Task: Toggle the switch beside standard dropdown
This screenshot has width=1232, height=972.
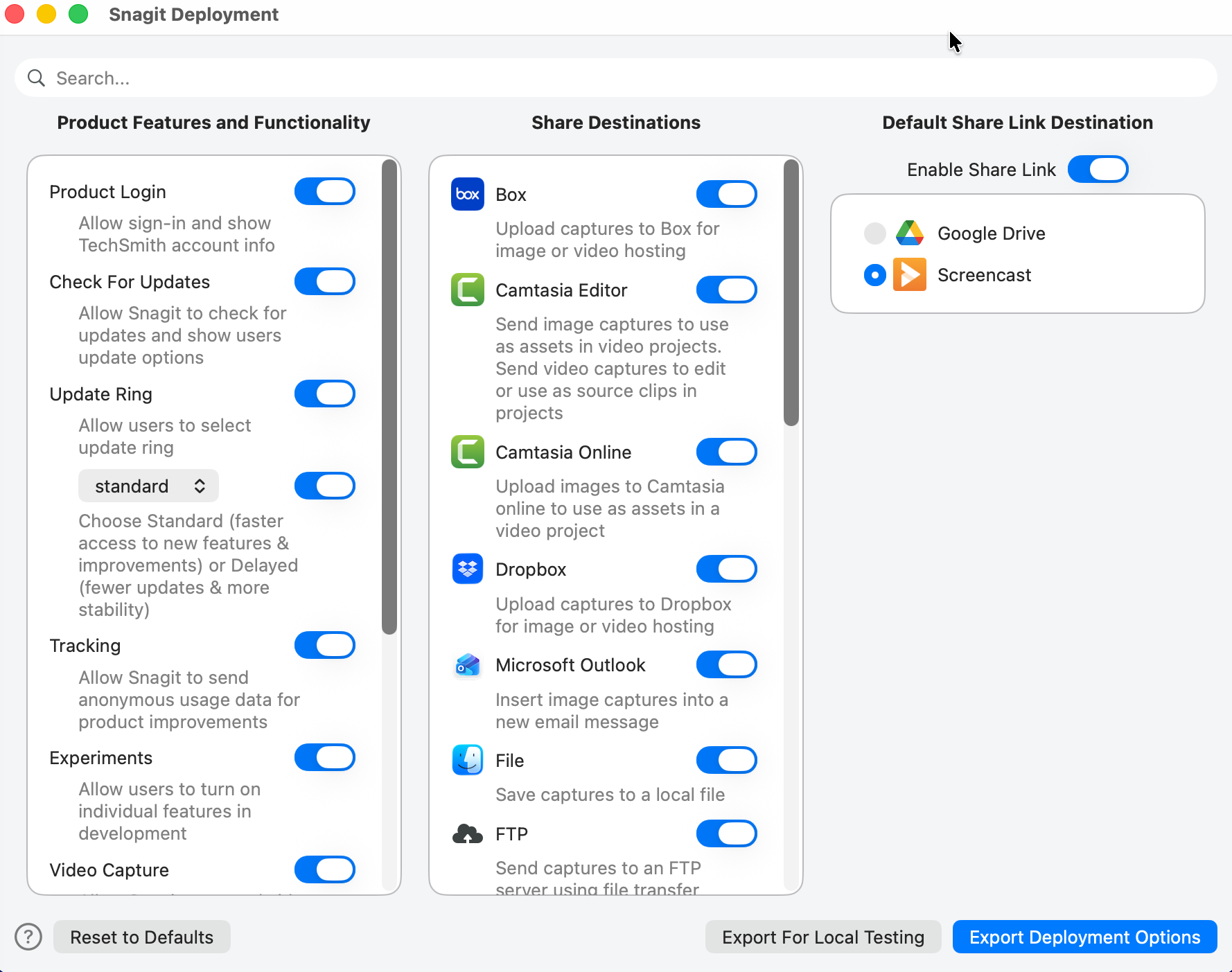Action: click(325, 486)
